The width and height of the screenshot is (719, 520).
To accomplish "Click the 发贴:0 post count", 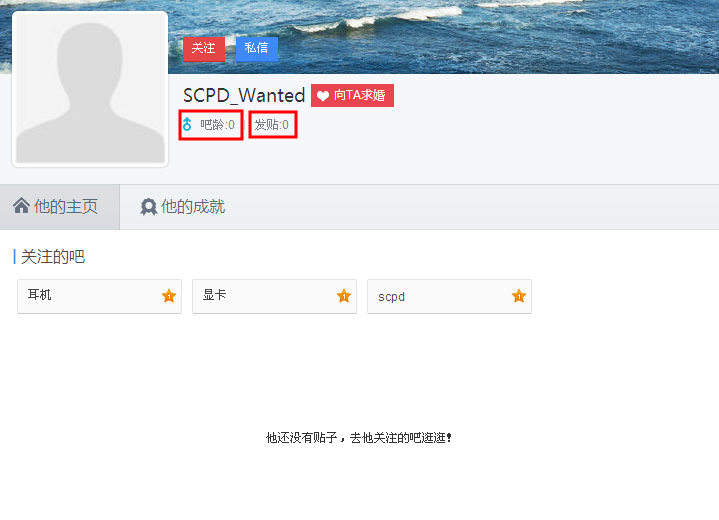I will pos(272,125).
